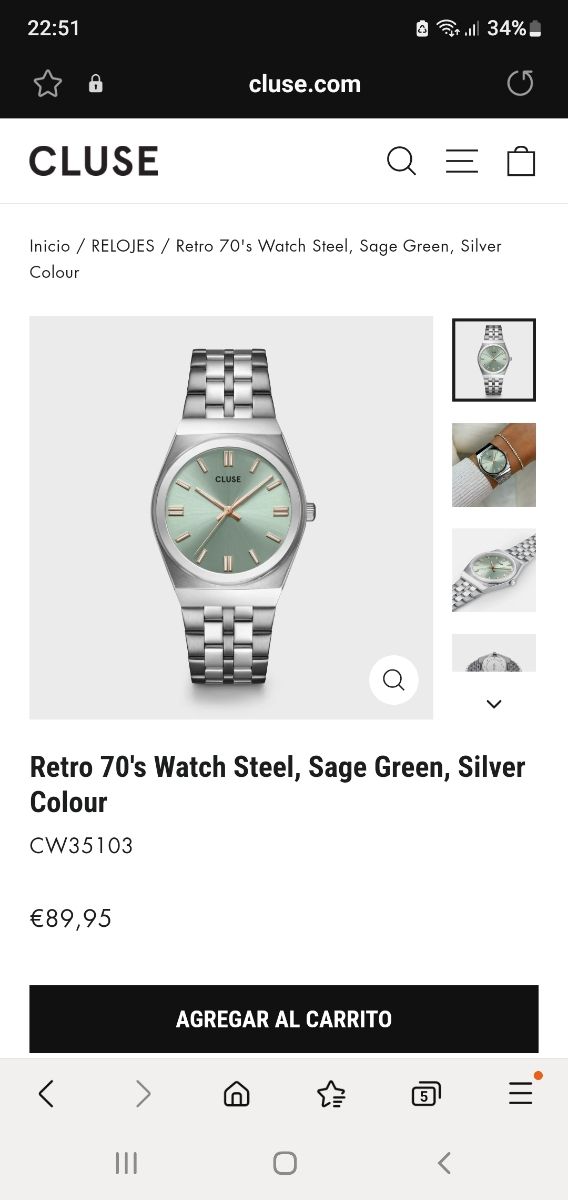
Task: Tap the cluse.com address bar
Action: tap(305, 84)
